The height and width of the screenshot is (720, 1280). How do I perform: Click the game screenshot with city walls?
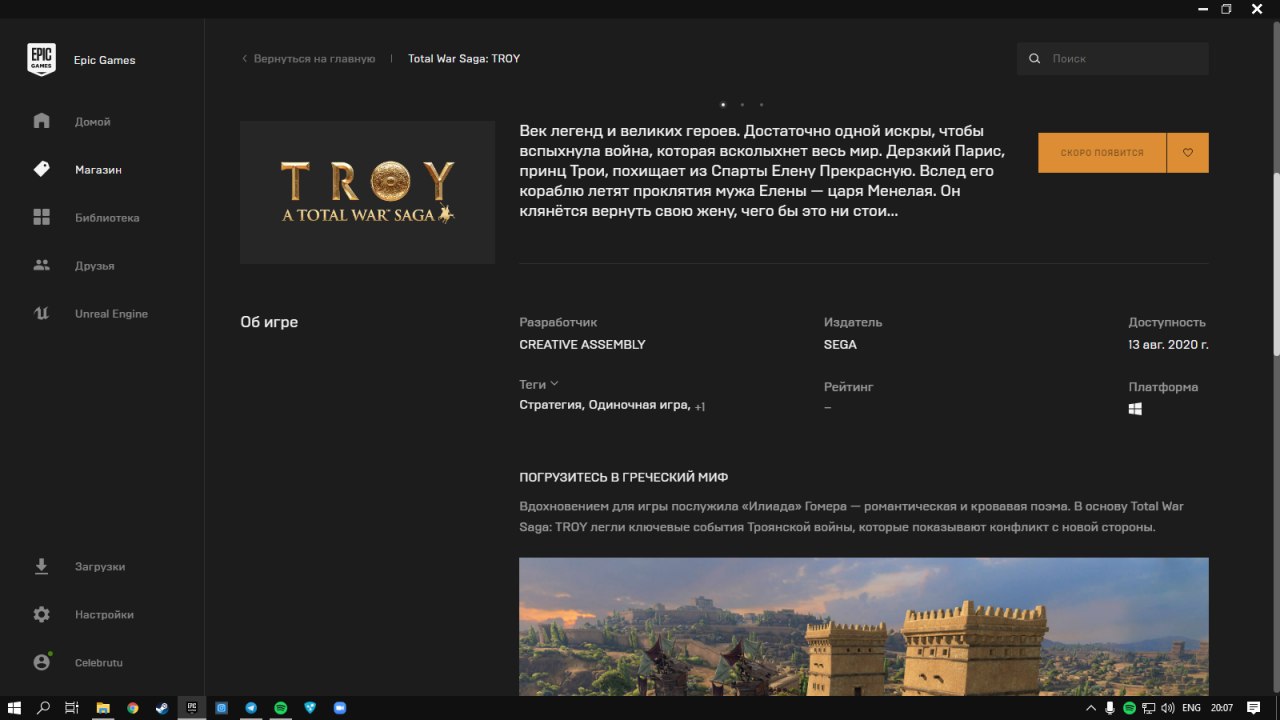pyautogui.click(x=864, y=626)
